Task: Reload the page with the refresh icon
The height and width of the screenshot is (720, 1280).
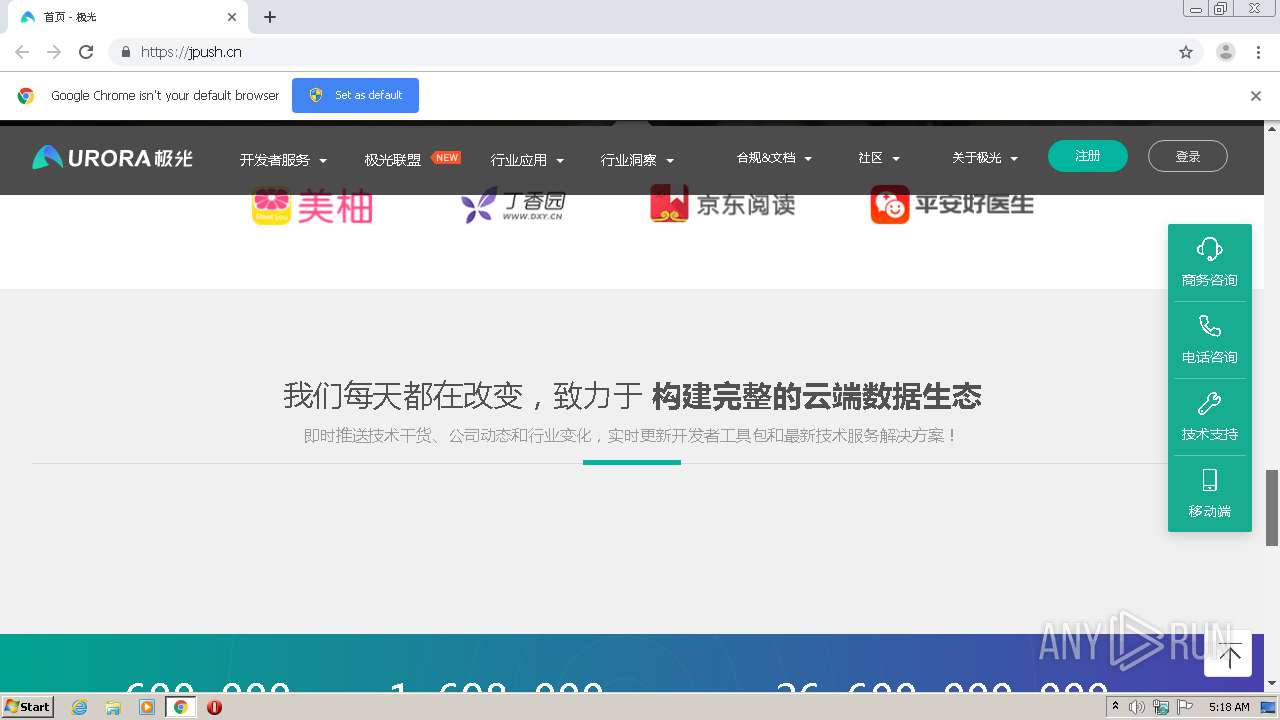Action: pos(86,52)
